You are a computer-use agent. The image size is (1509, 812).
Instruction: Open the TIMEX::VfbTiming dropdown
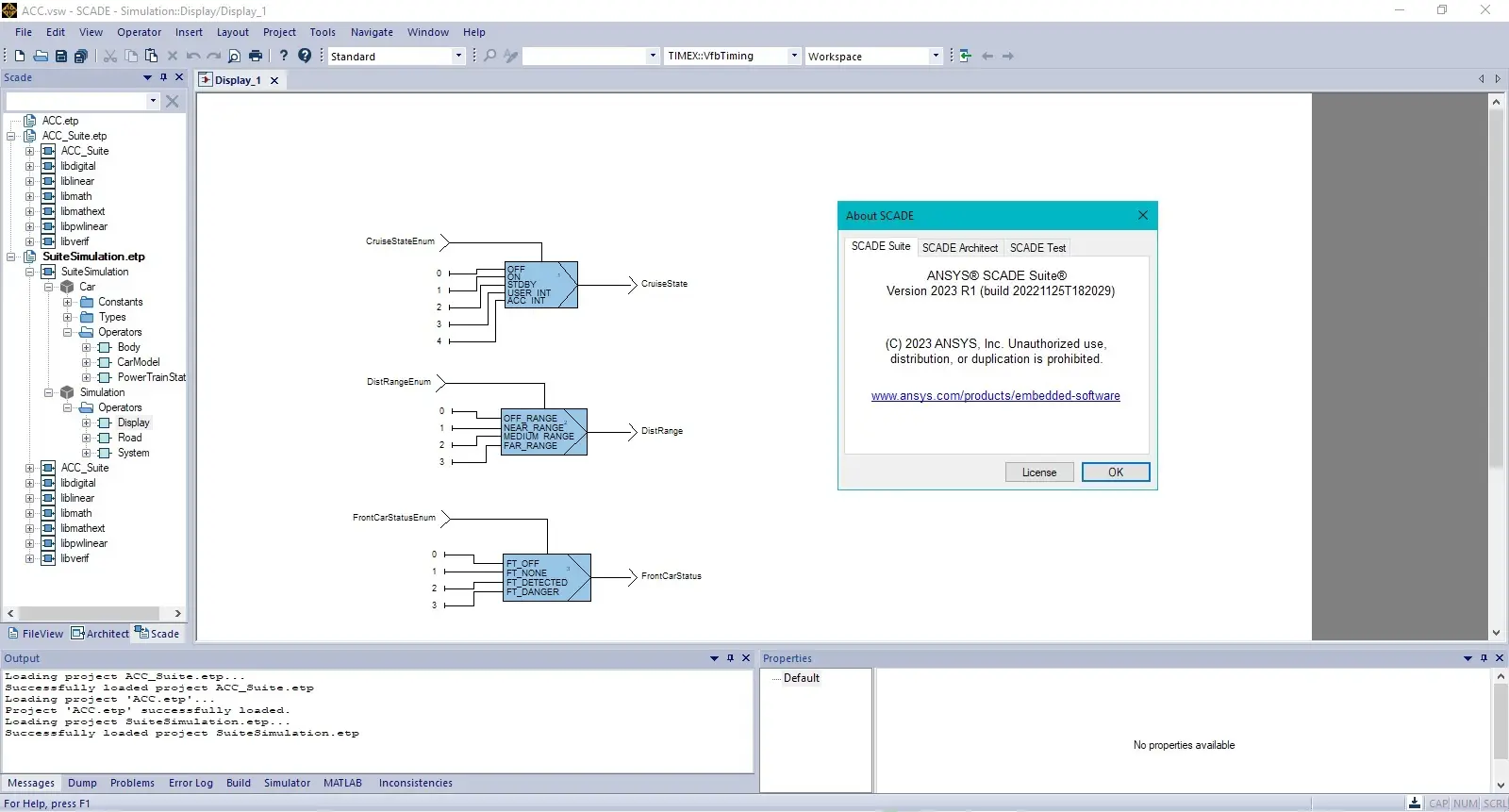coord(794,56)
